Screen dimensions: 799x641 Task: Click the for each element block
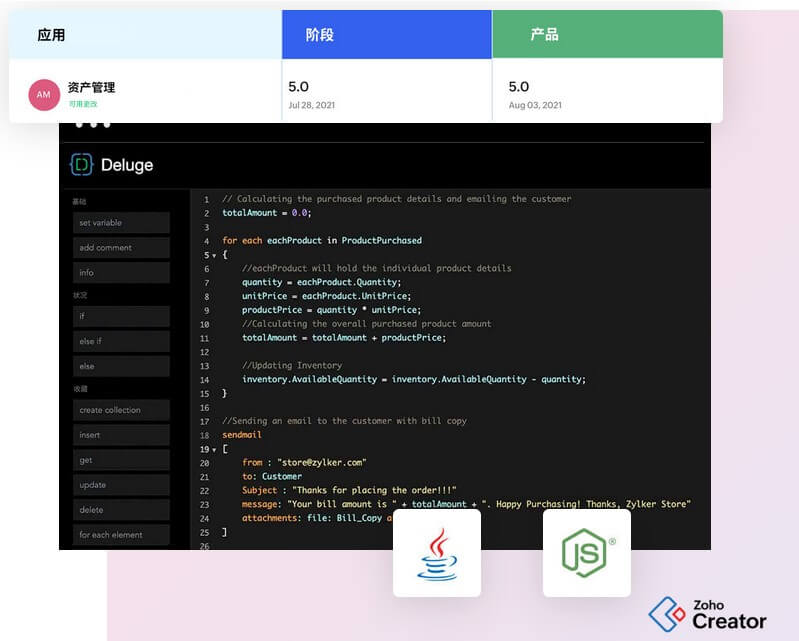click(121, 535)
